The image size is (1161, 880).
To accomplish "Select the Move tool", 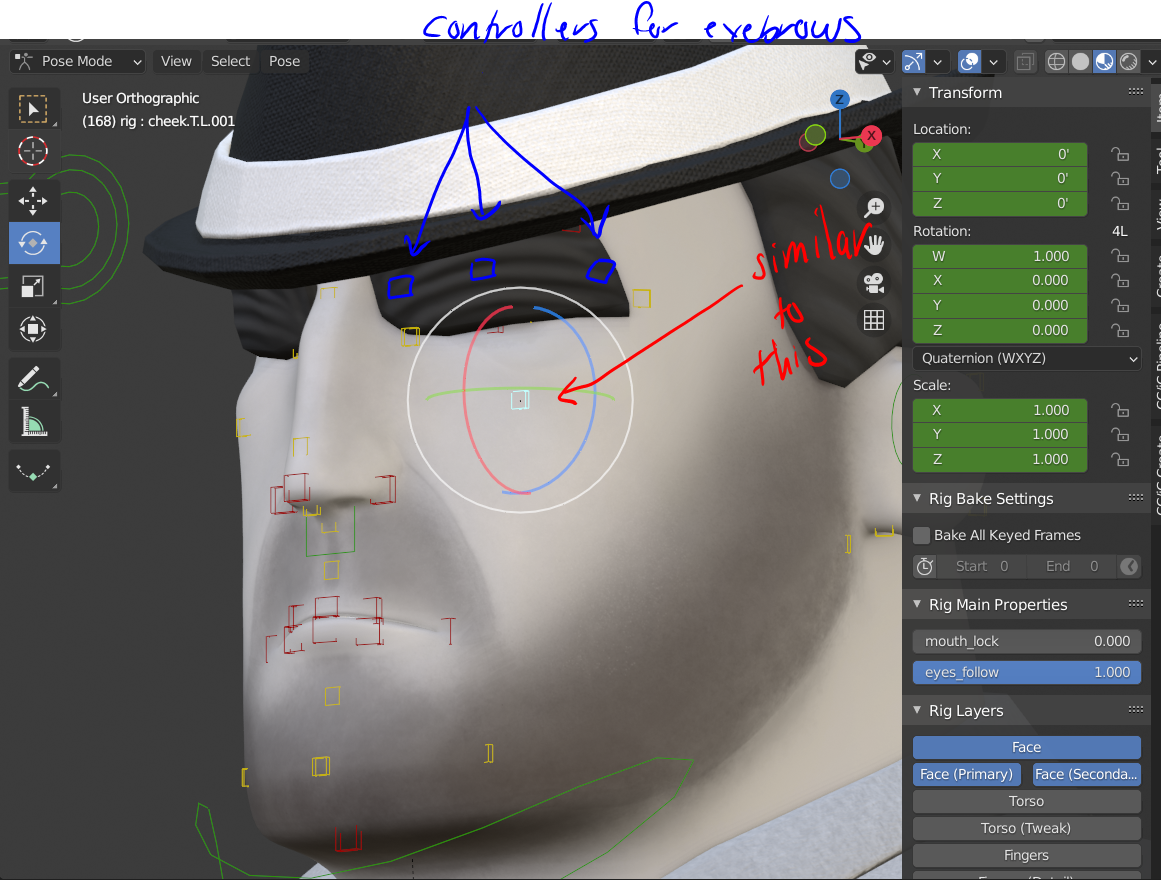I will [x=33, y=201].
